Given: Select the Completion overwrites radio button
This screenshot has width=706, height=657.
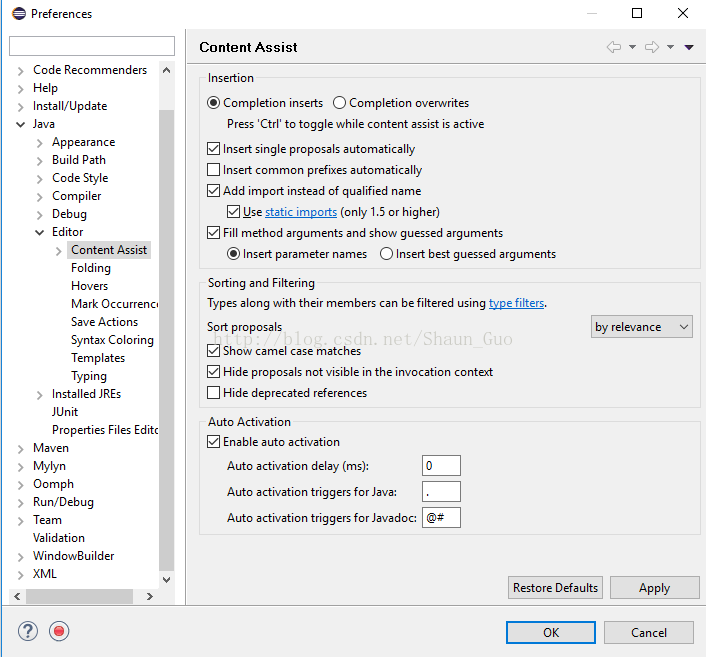Looking at the screenshot, I should point(339,103).
